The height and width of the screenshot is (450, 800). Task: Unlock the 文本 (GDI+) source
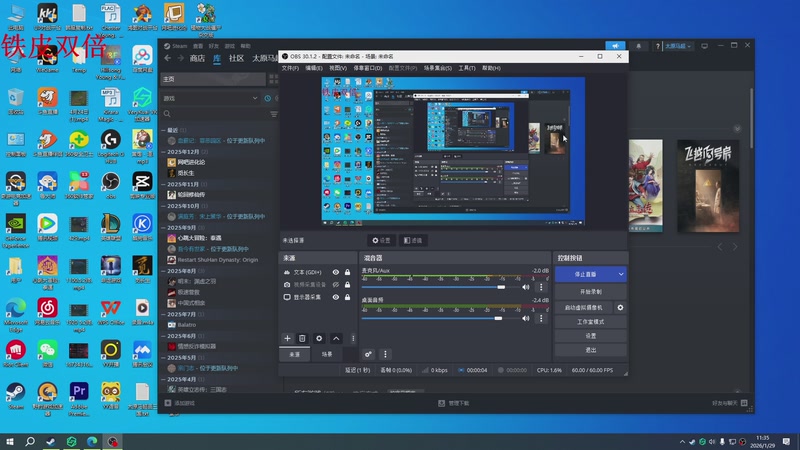347,272
